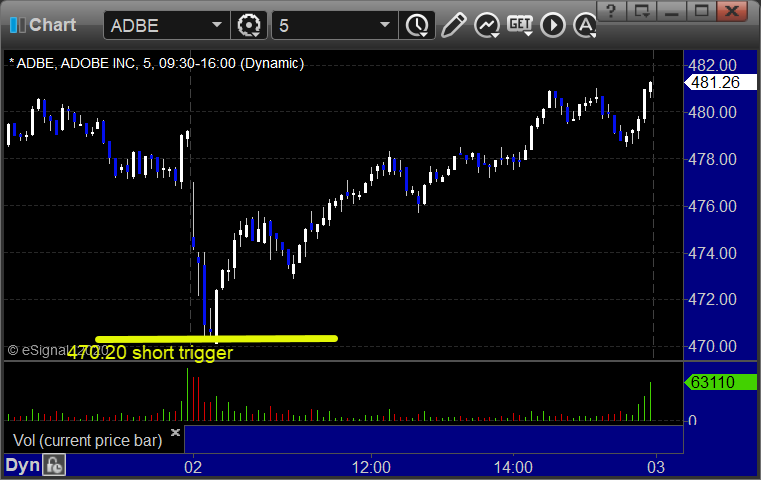The image size is (761, 480).
Task: Click the 472.00 price axis label
Action: tap(712, 299)
